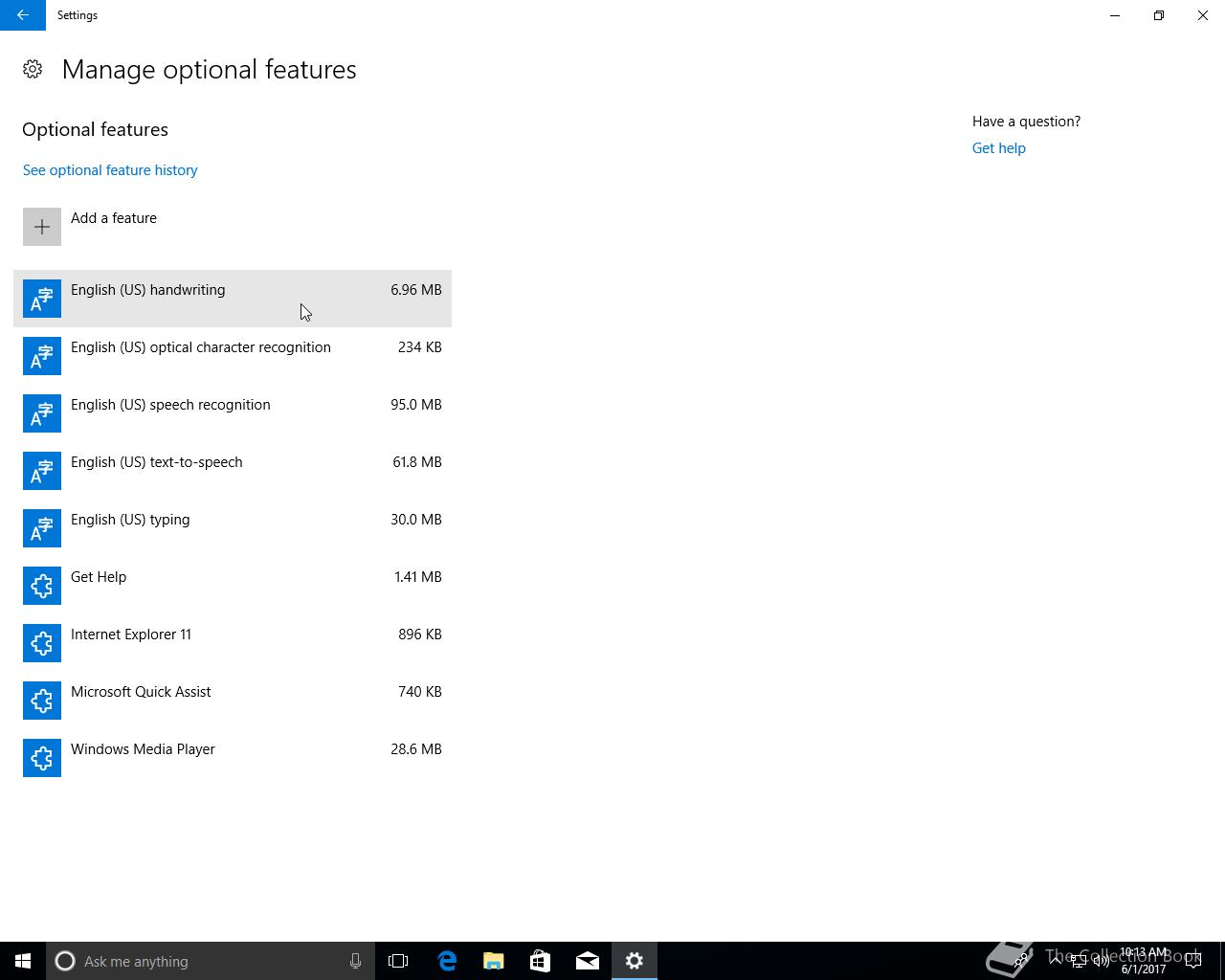Viewport: 1225px width, 980px height.
Task: Open Task View from the taskbar
Action: point(398,961)
